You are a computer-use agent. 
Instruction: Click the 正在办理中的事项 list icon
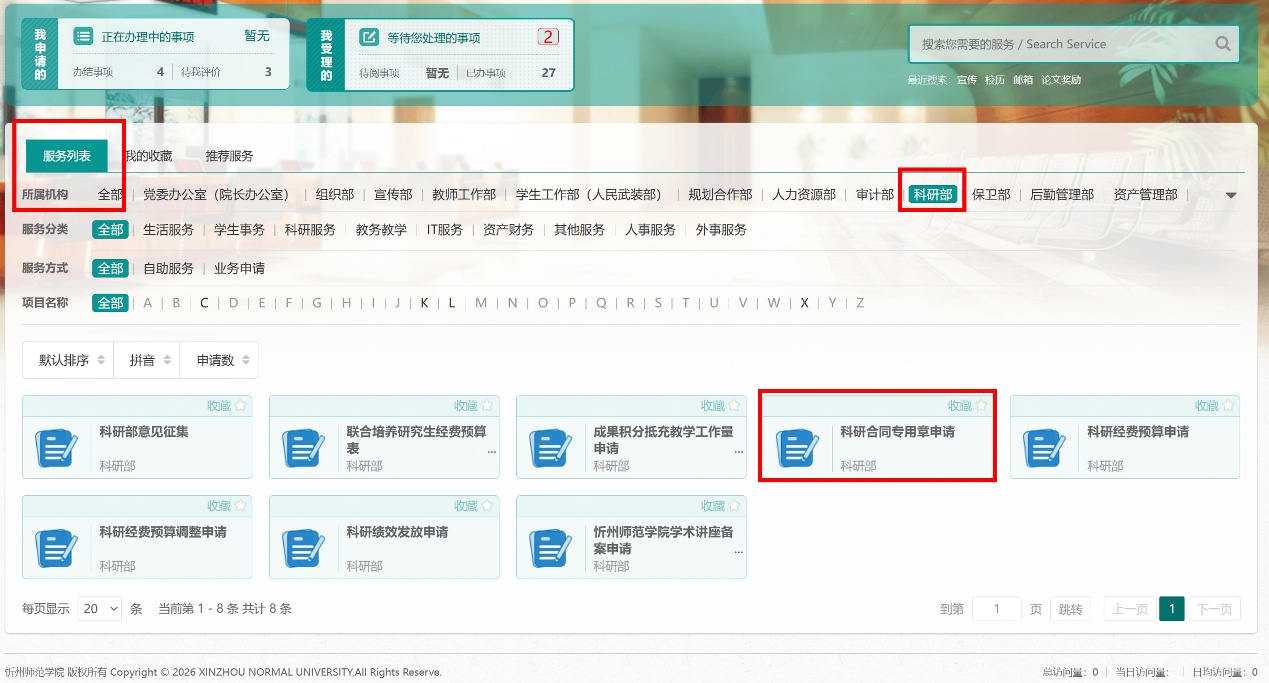pos(84,37)
